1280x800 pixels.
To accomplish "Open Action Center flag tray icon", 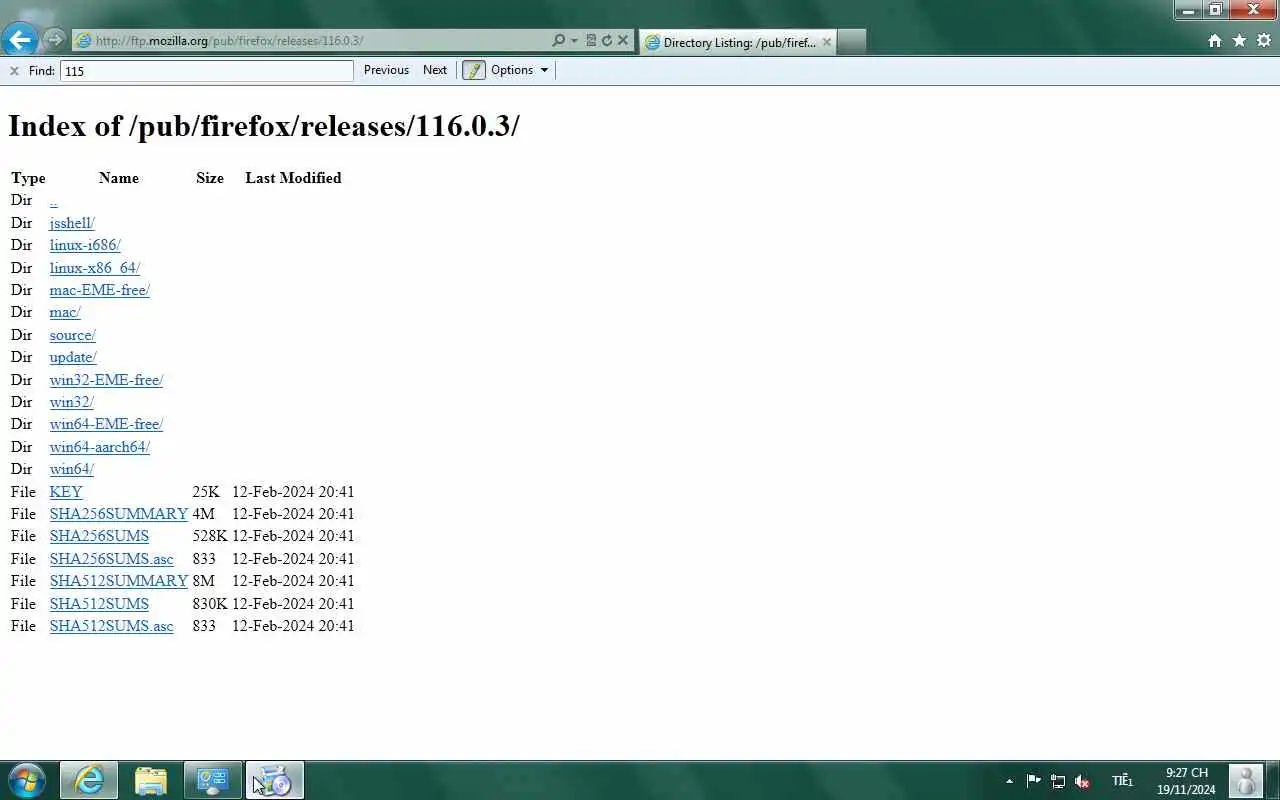I will [1034, 781].
